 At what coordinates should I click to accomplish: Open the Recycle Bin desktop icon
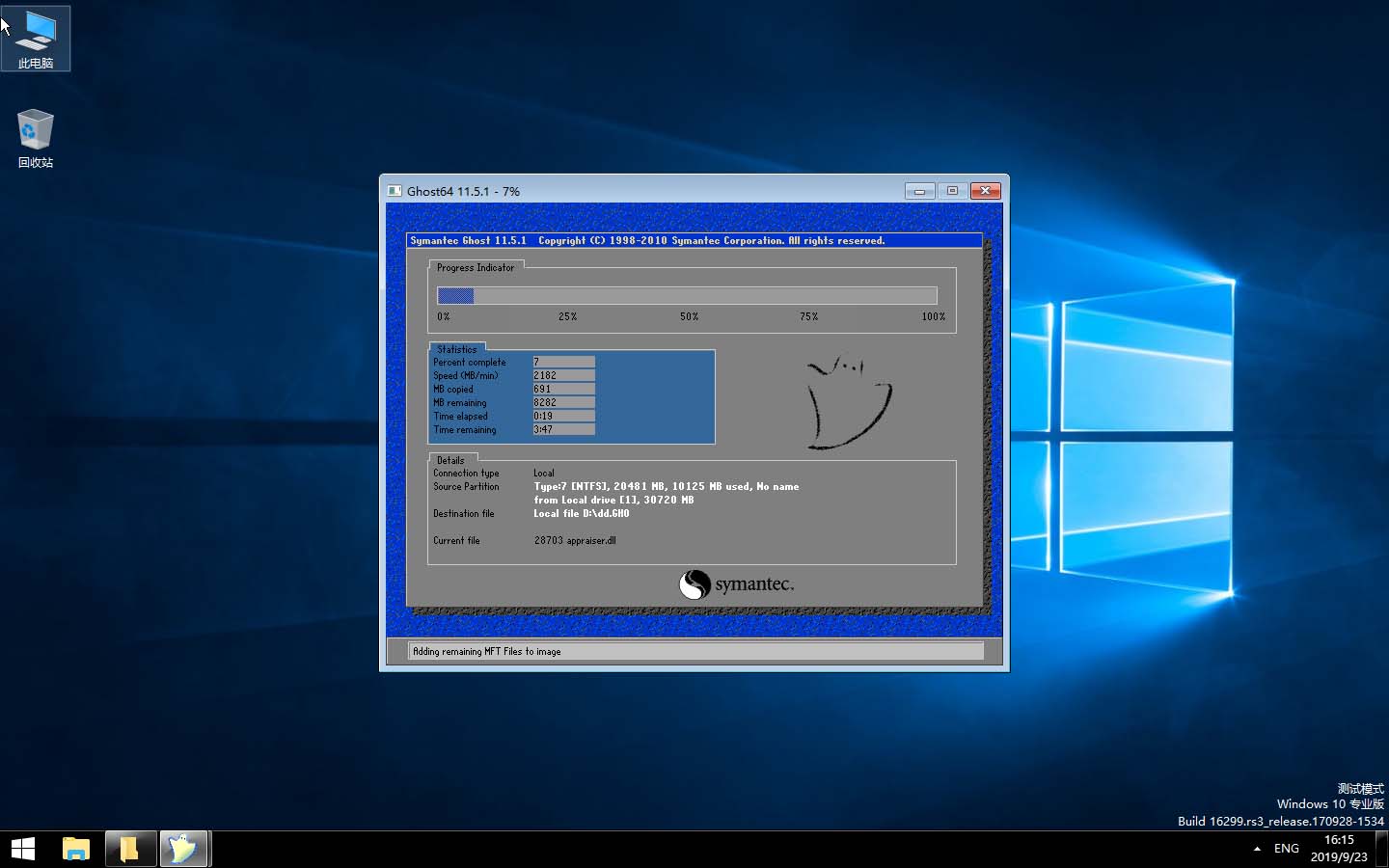click(x=36, y=139)
